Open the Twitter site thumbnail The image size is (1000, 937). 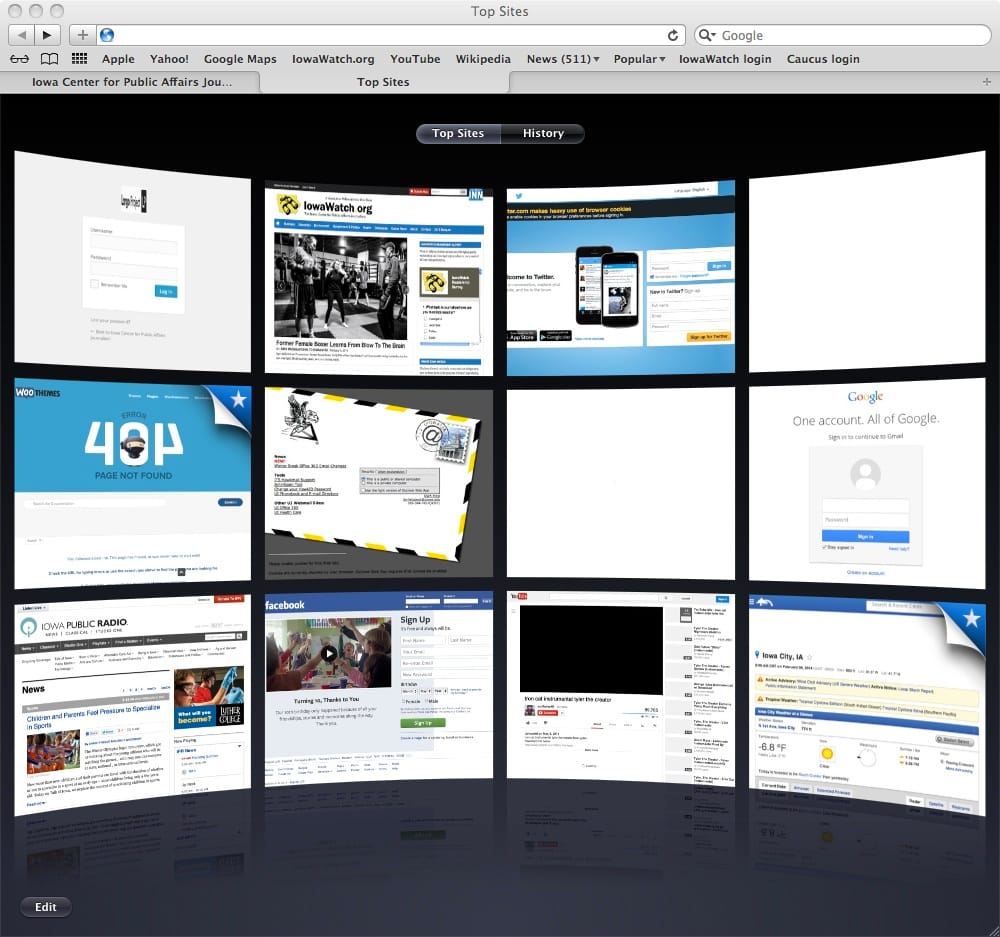click(621, 277)
